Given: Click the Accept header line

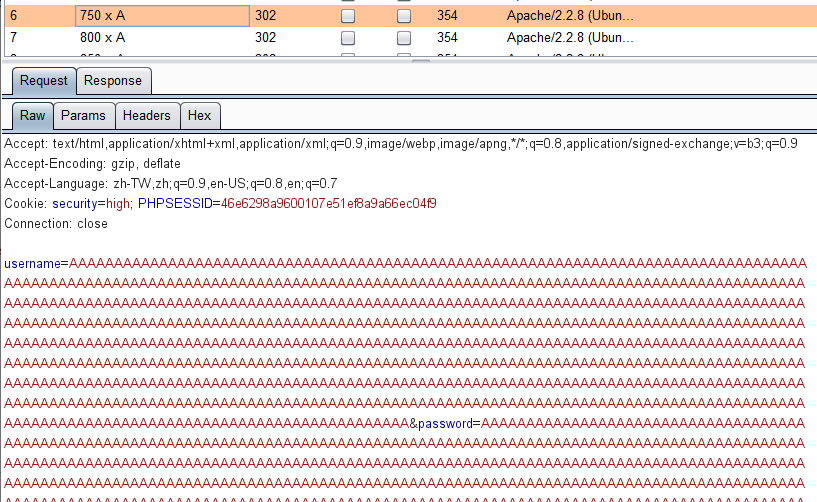Looking at the screenshot, I should click(401, 144).
